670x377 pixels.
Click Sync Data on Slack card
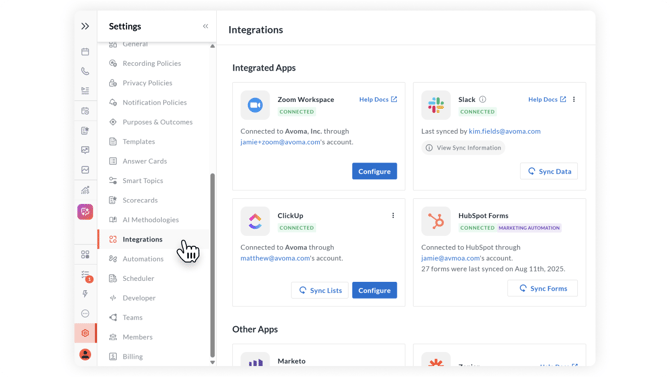[549, 171]
